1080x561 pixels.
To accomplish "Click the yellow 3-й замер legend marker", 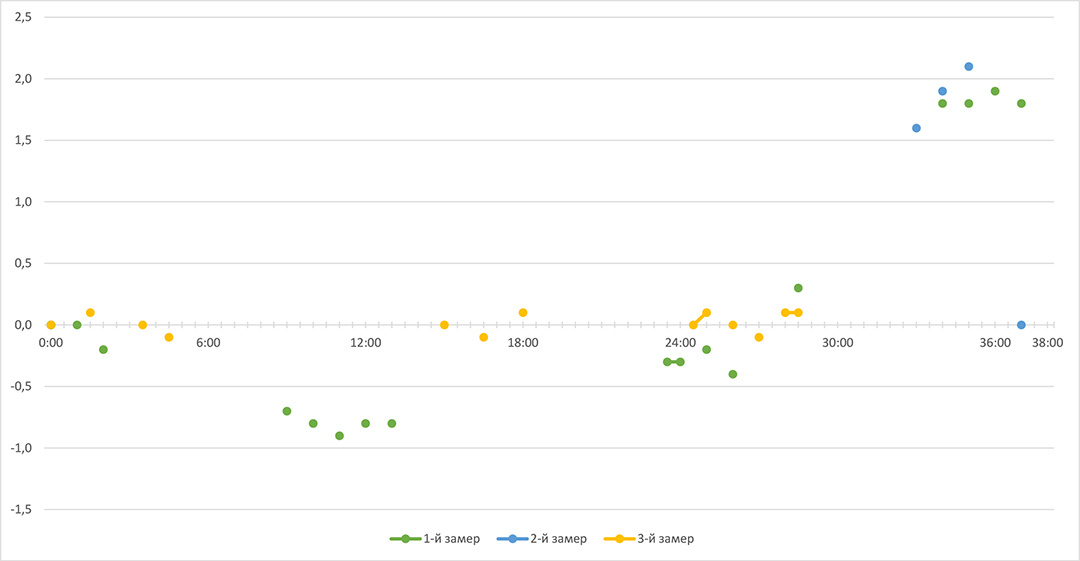I will 619,539.
